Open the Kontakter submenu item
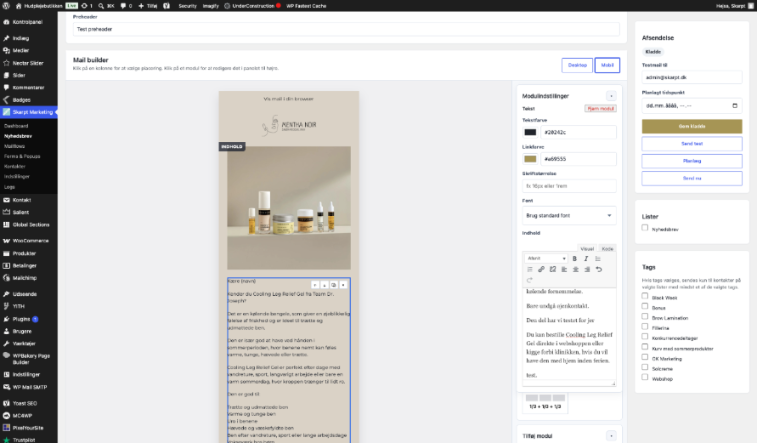The width and height of the screenshot is (757, 443). click(14, 166)
